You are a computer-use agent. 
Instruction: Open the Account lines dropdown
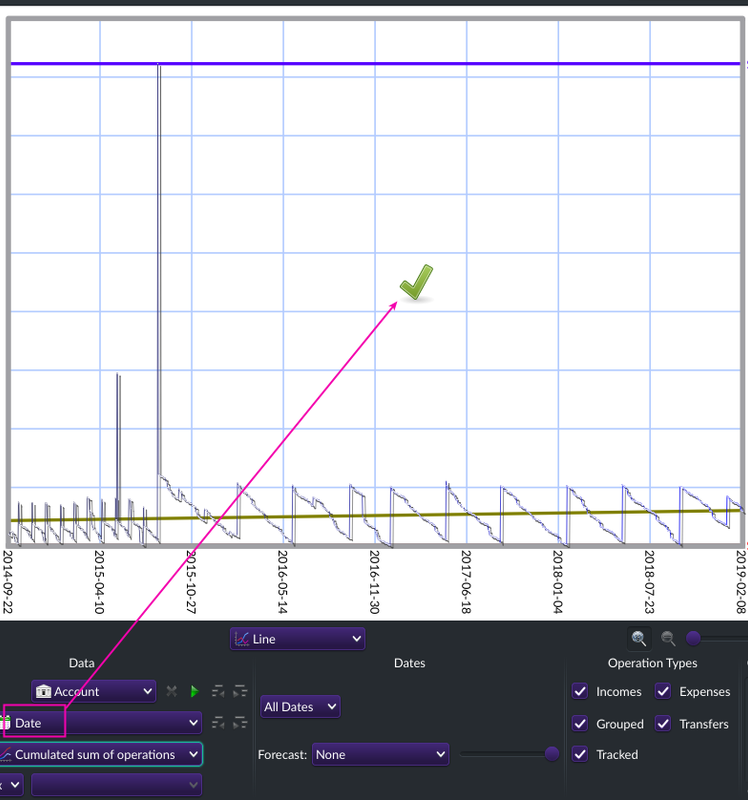click(93, 691)
